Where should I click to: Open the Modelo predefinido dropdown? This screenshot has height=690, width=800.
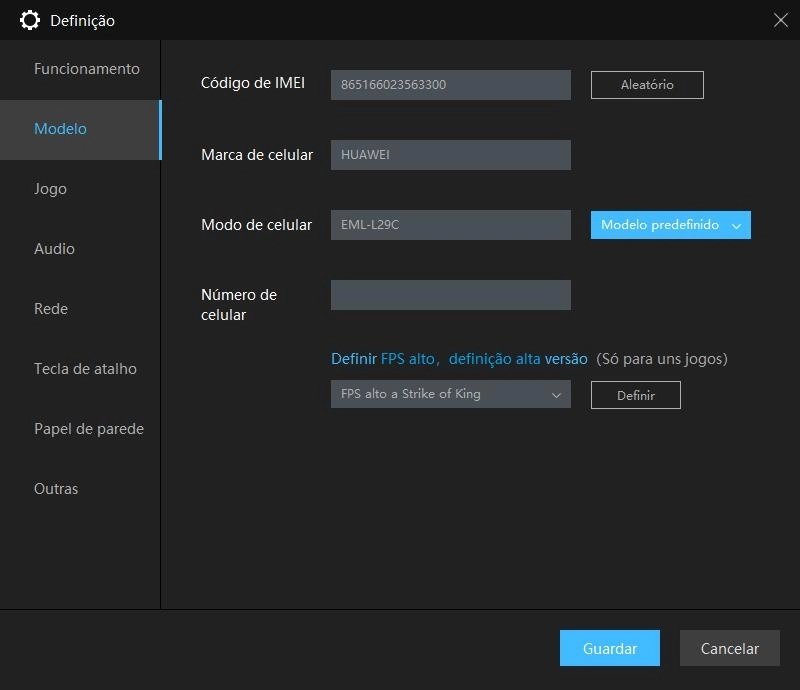(x=670, y=224)
